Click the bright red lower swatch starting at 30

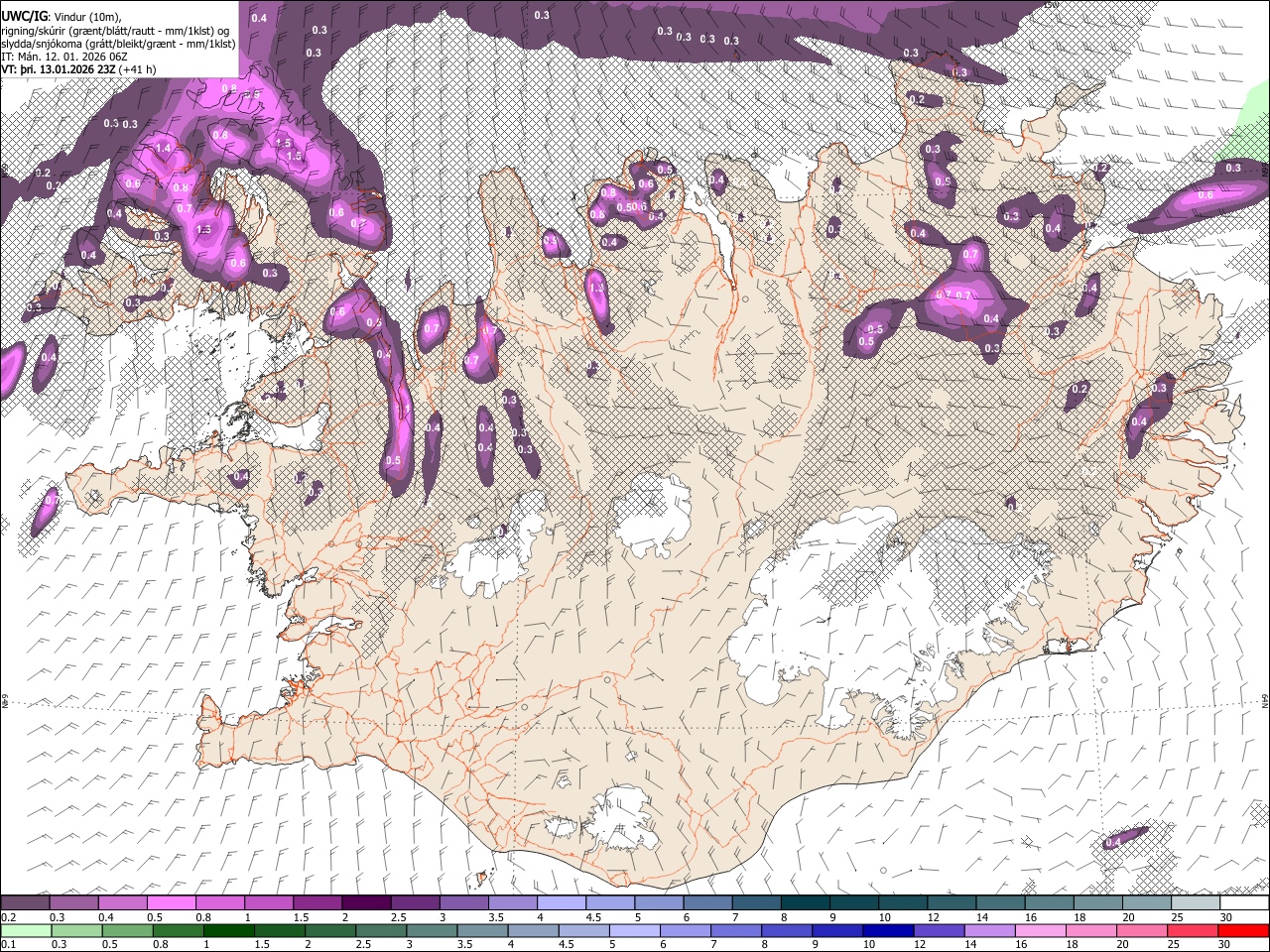tap(1244, 931)
